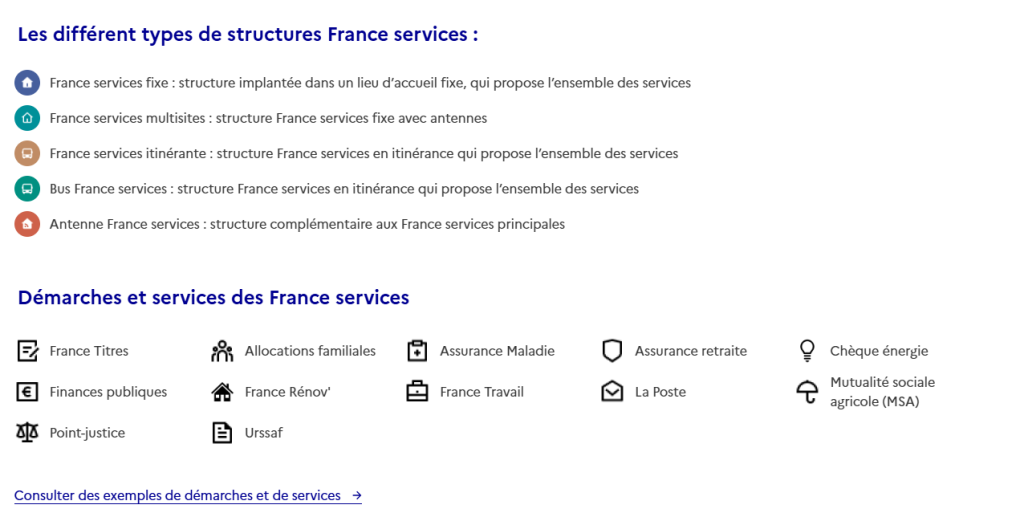Click the La Poste envelope icon
This screenshot has width=1024, height=517.
tap(612, 392)
